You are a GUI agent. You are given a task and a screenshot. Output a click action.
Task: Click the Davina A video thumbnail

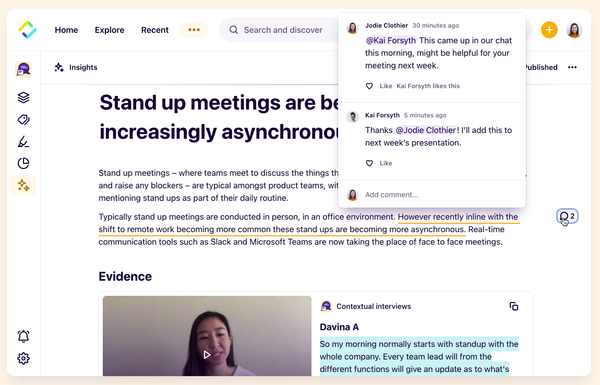207,336
